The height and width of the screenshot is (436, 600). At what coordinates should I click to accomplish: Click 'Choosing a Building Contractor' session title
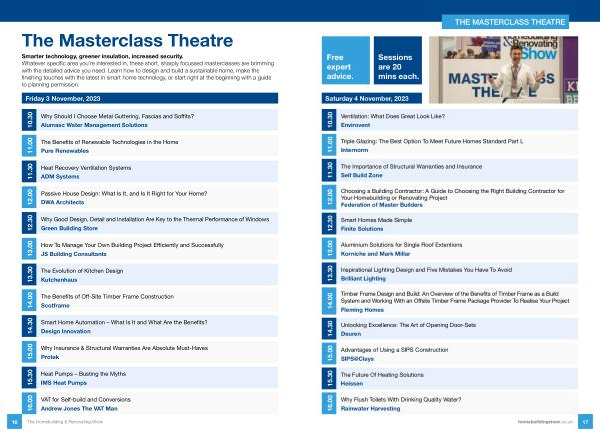(x=452, y=194)
